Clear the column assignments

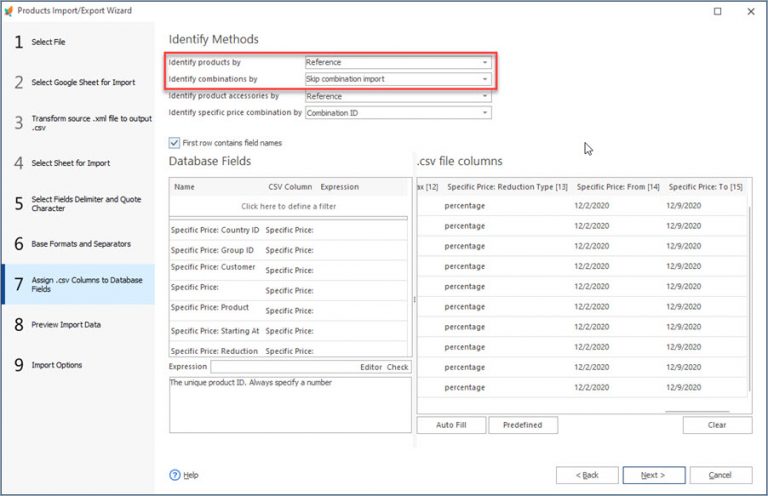(x=717, y=425)
